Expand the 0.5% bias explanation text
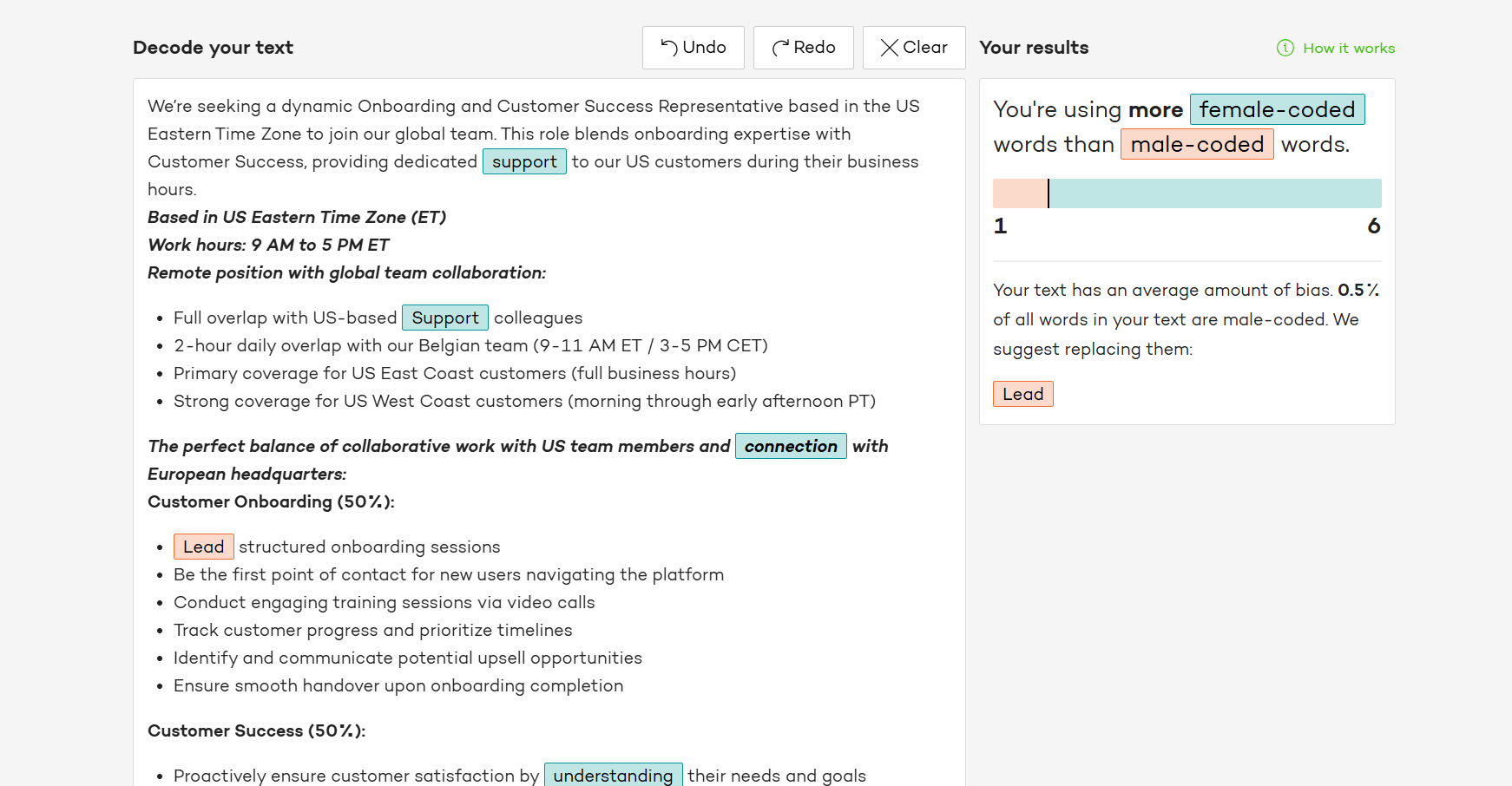This screenshot has width=1512, height=786. coord(1185,319)
